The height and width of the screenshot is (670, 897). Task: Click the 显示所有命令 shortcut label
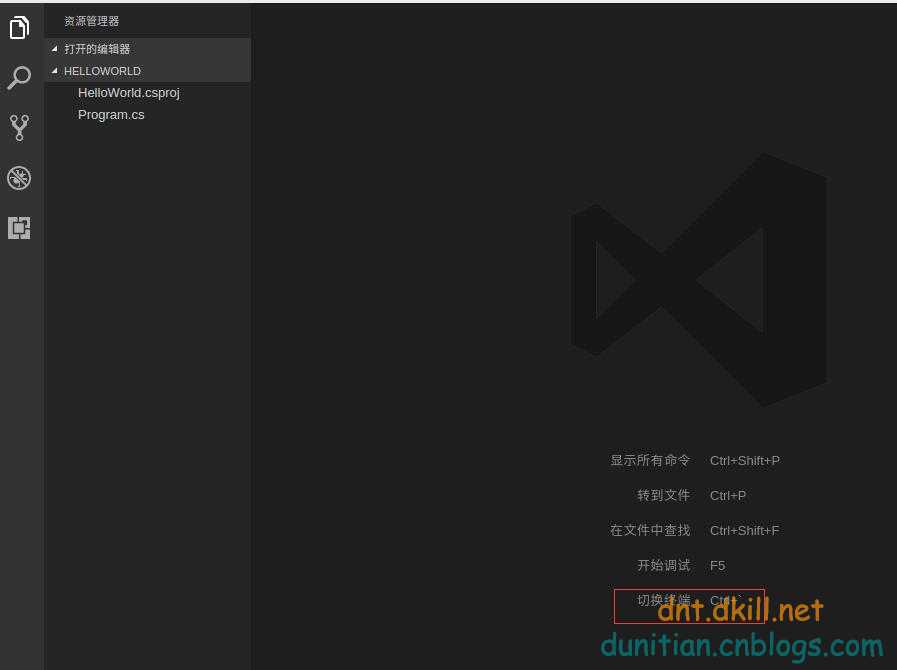click(650, 461)
